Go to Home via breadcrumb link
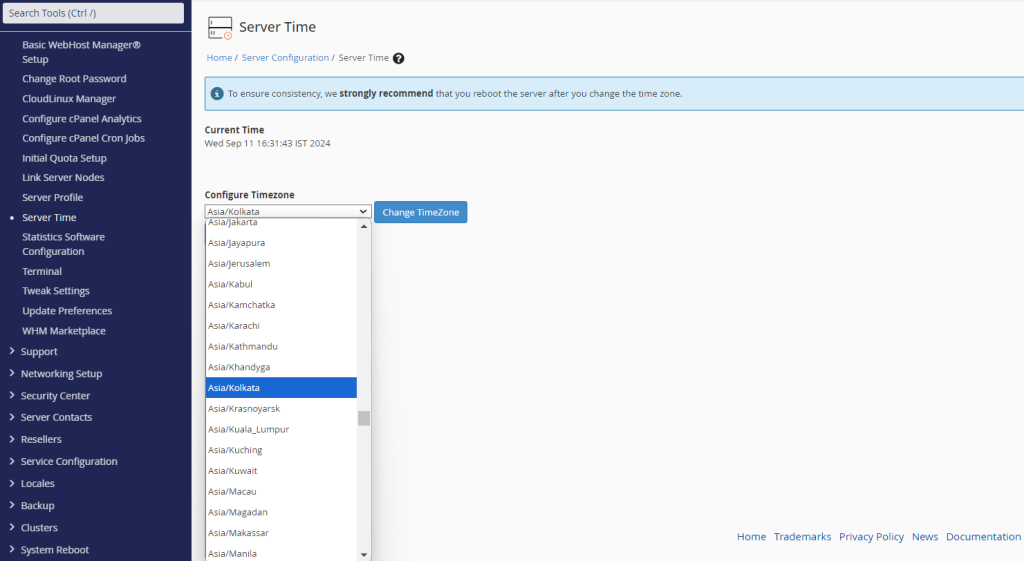Viewport: 1024px width, 561px height. 219,58
